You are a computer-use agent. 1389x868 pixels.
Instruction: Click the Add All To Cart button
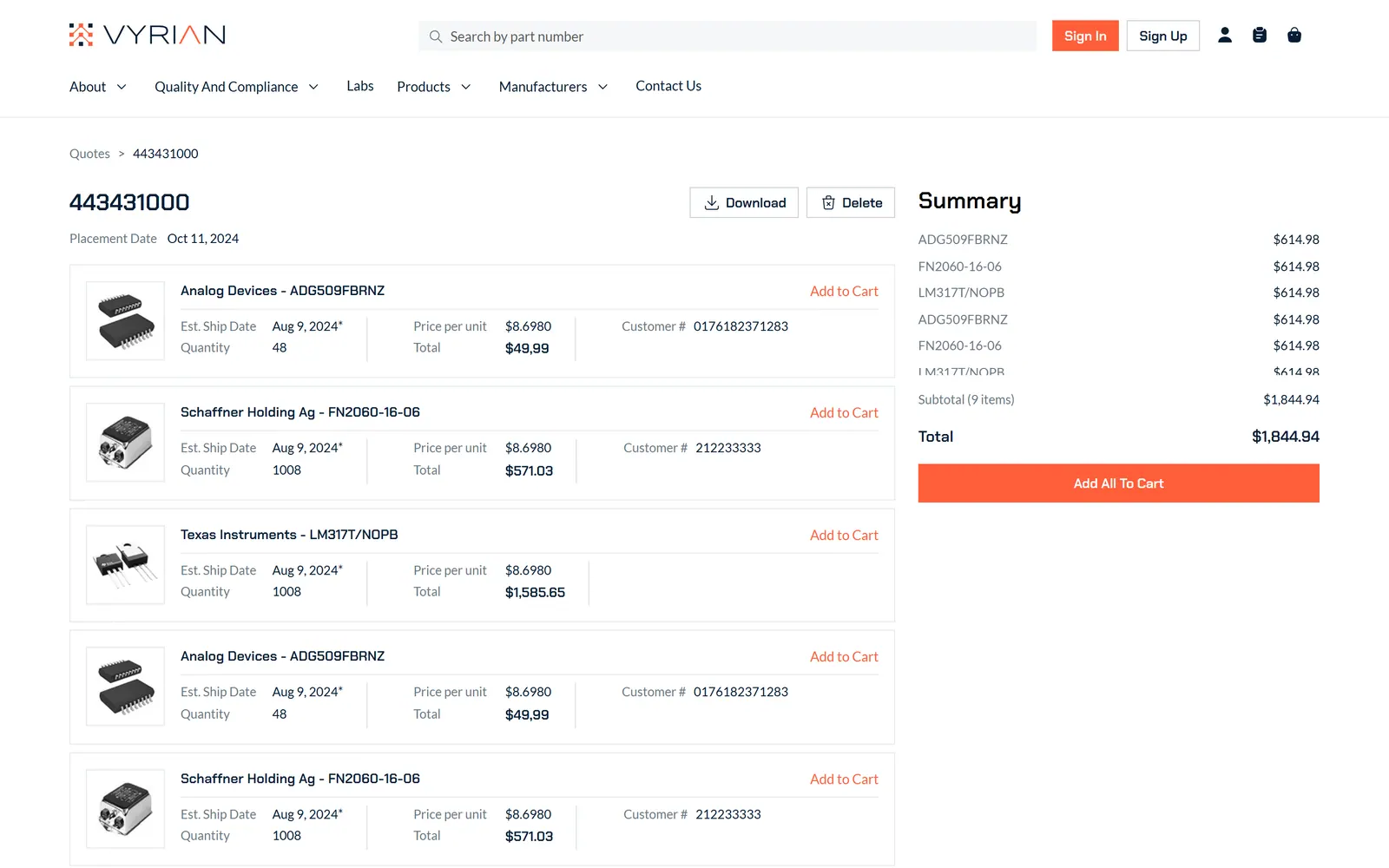tap(1118, 483)
